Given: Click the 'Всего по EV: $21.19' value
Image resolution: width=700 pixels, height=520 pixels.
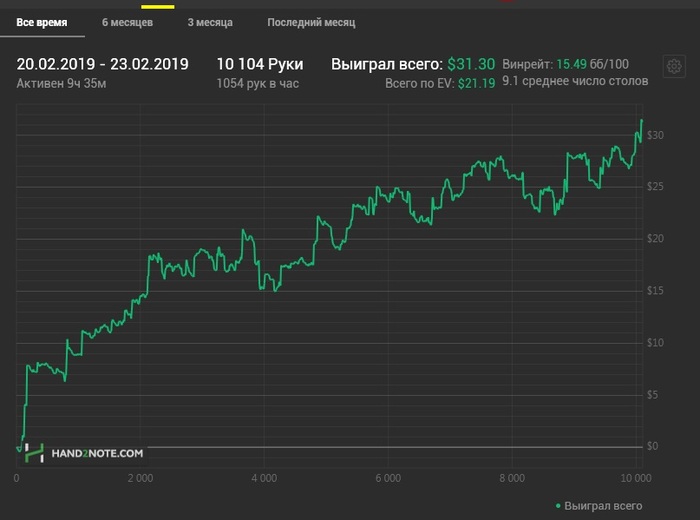Looking at the screenshot, I should tap(440, 83).
